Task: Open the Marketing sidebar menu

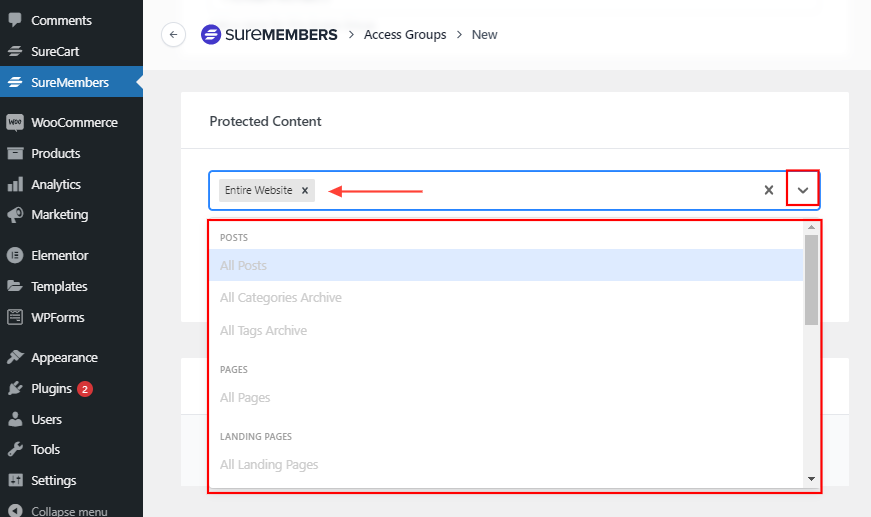Action: tap(59, 214)
